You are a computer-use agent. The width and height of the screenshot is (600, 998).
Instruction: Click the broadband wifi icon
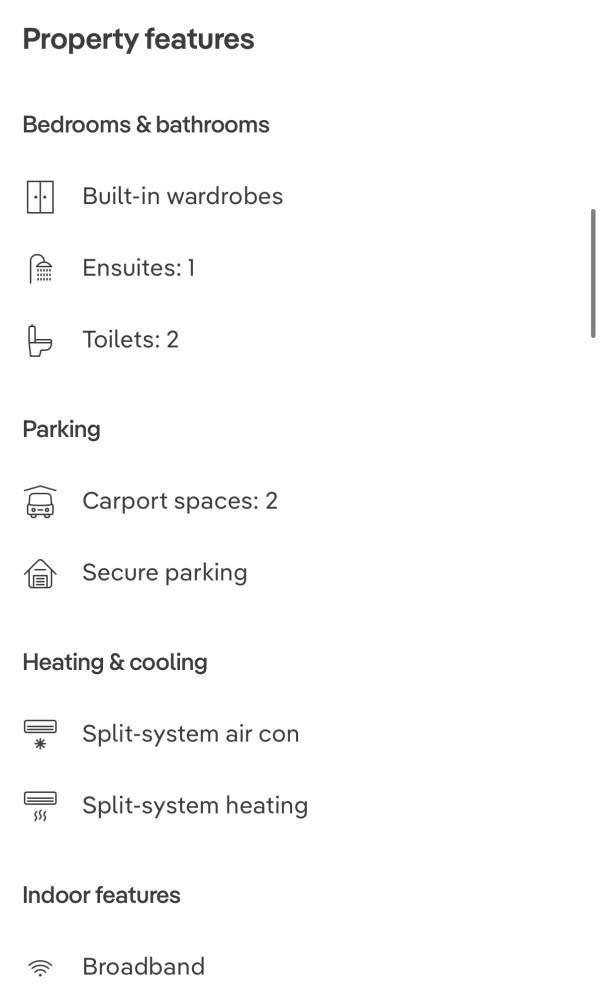(40, 968)
